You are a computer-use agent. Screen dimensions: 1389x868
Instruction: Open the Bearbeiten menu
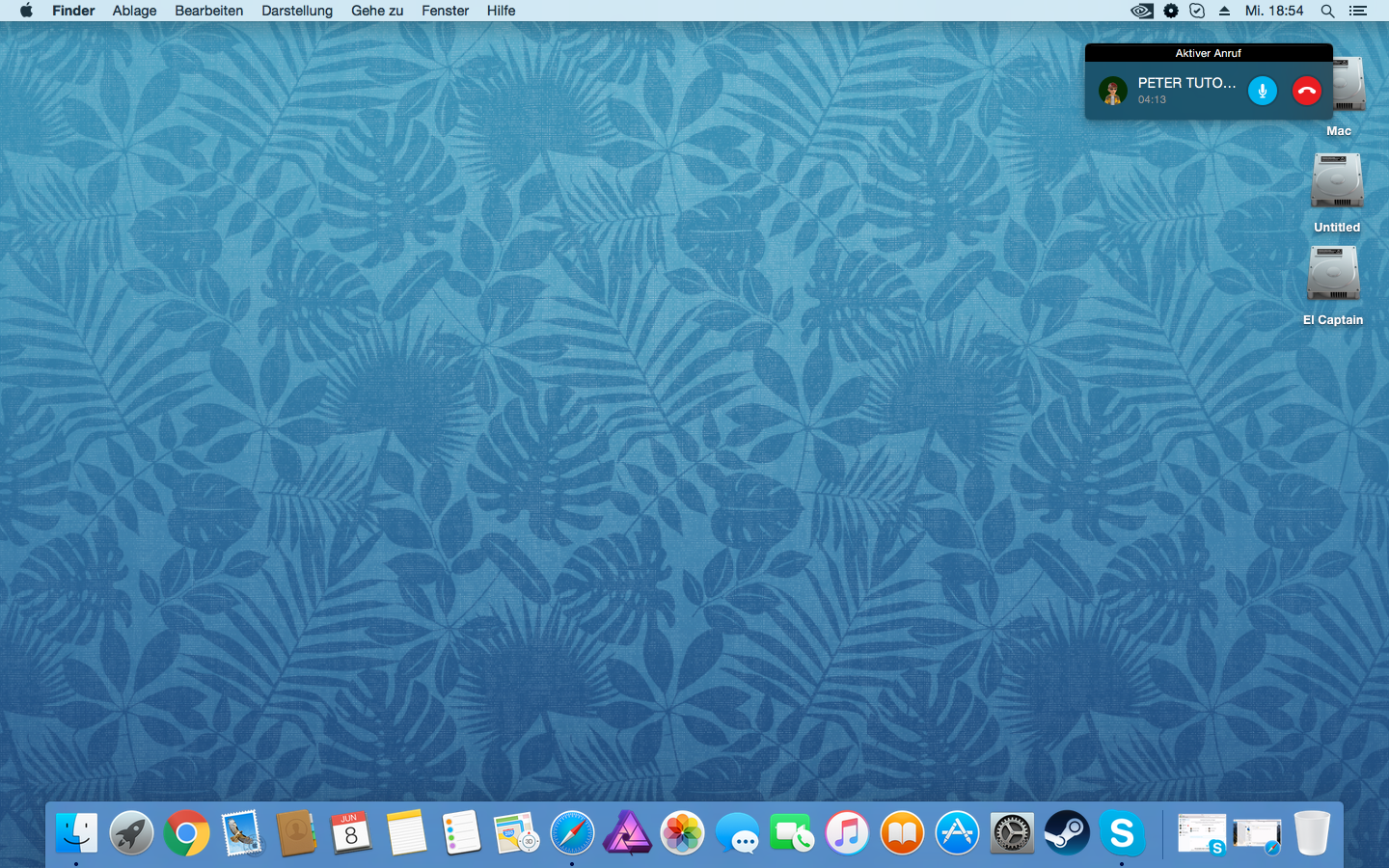(x=209, y=11)
